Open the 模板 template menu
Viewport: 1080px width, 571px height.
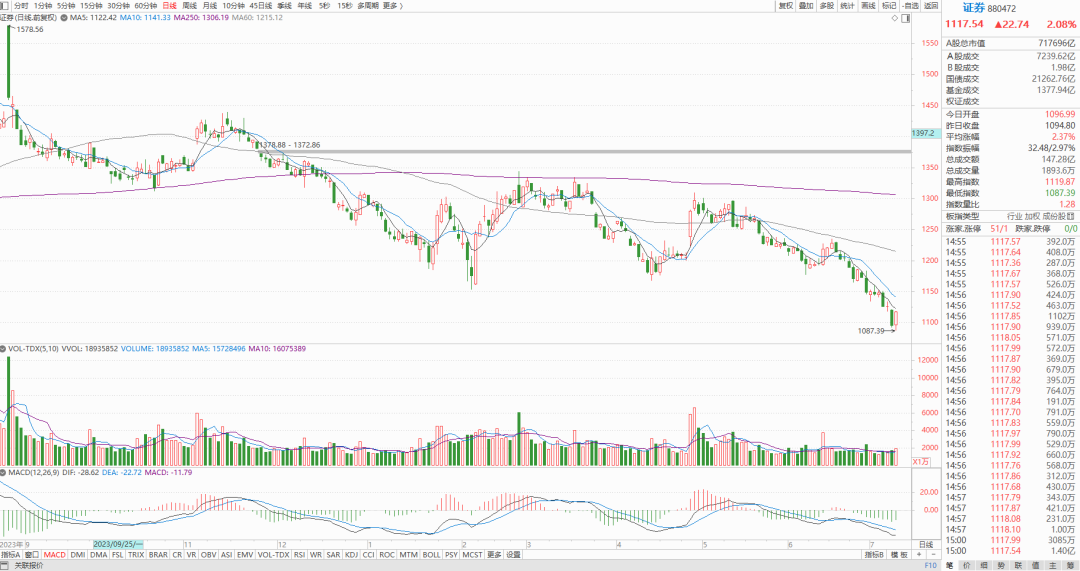[899, 554]
